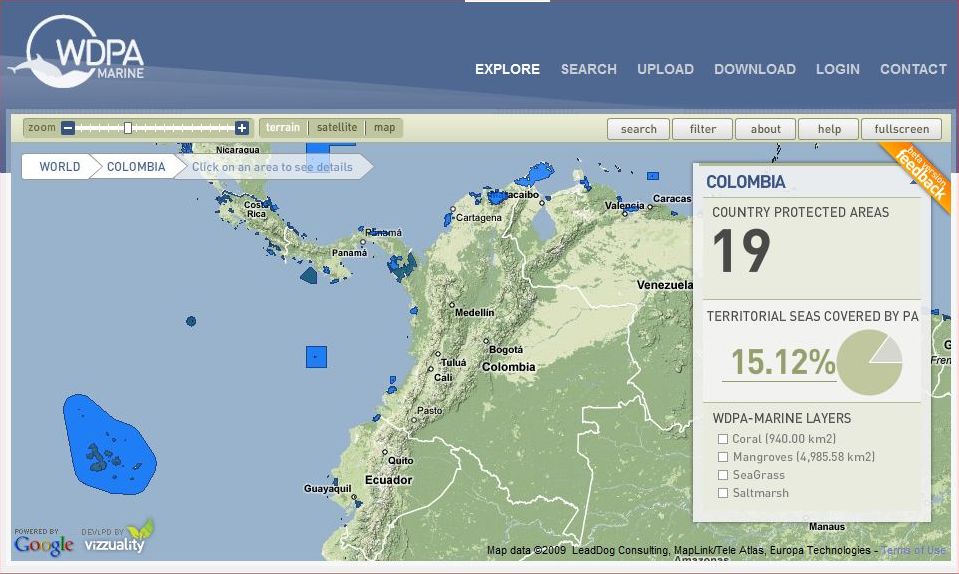Click the Pasto city marker
This screenshot has height=574, width=959.
point(414,420)
